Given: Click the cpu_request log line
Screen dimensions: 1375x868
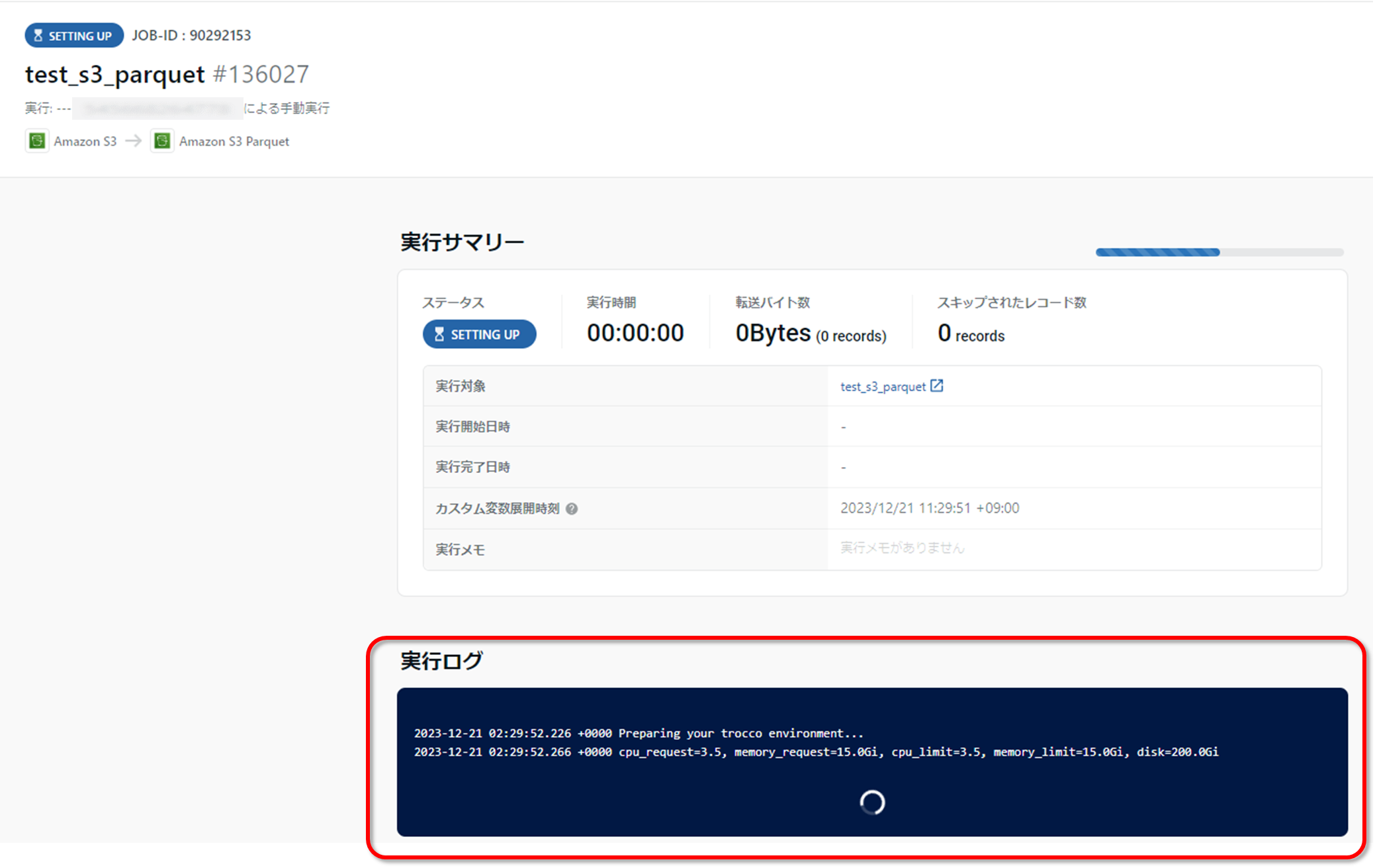Looking at the screenshot, I should tap(815, 752).
